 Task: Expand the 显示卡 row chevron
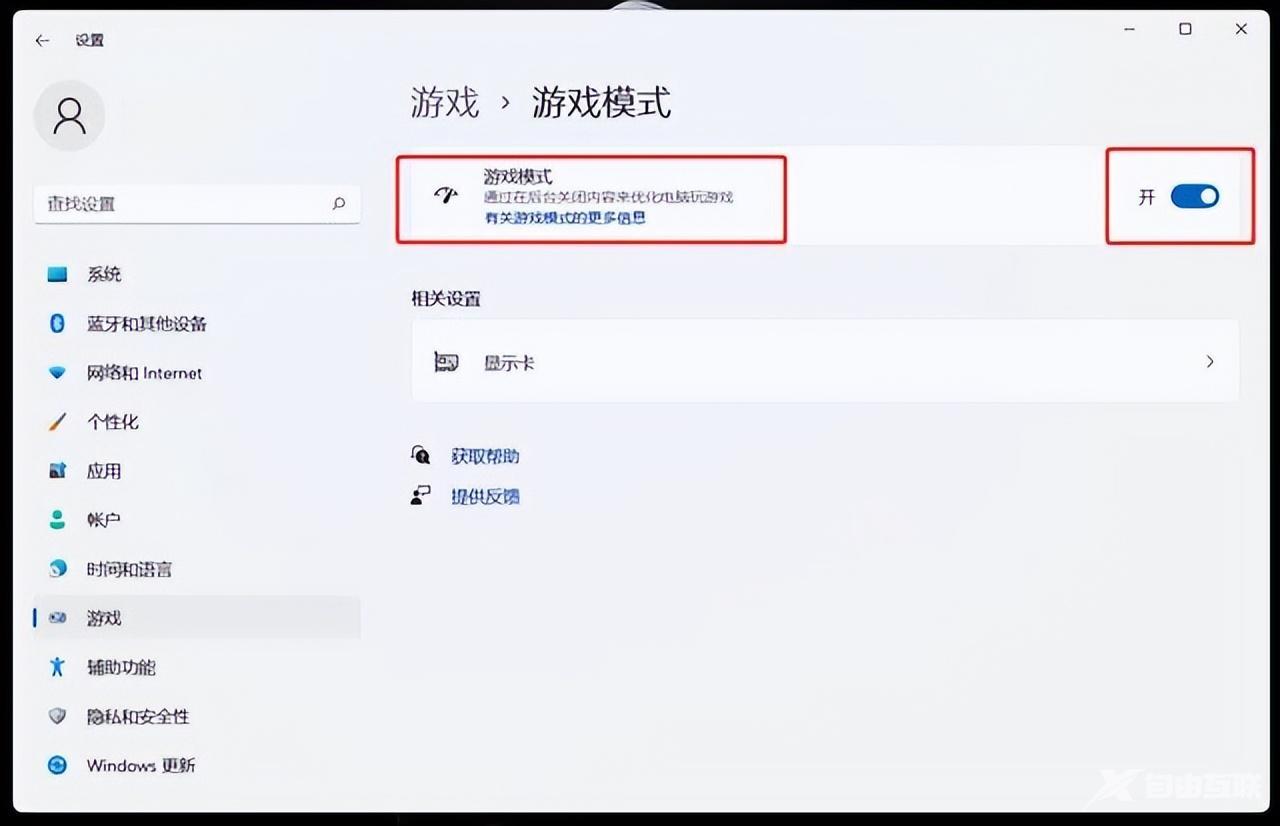1210,362
